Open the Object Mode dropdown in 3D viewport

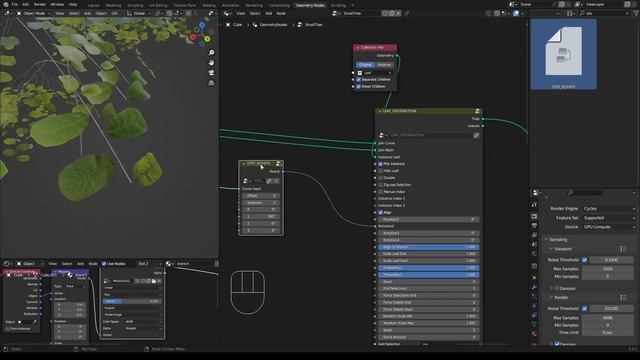click(33, 13)
